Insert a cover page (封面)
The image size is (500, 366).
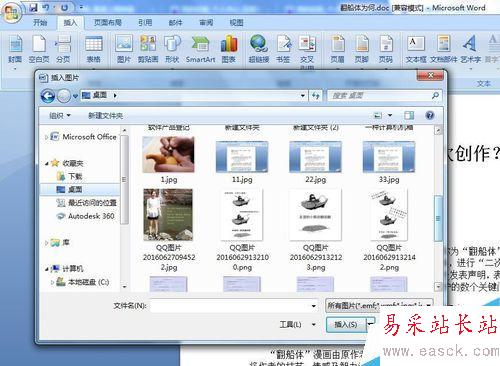tap(15, 49)
